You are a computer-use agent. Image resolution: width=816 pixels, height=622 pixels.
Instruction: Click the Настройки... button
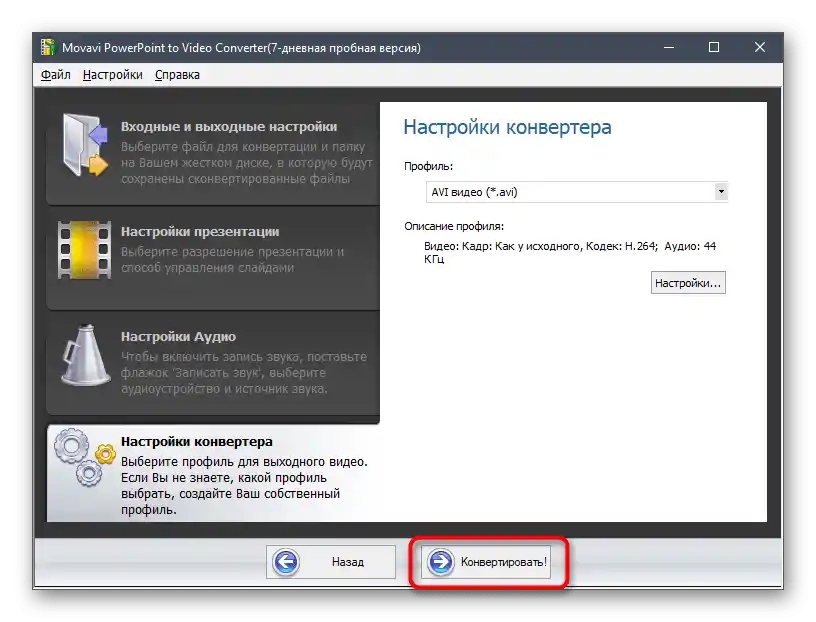pyautogui.click(x=688, y=283)
